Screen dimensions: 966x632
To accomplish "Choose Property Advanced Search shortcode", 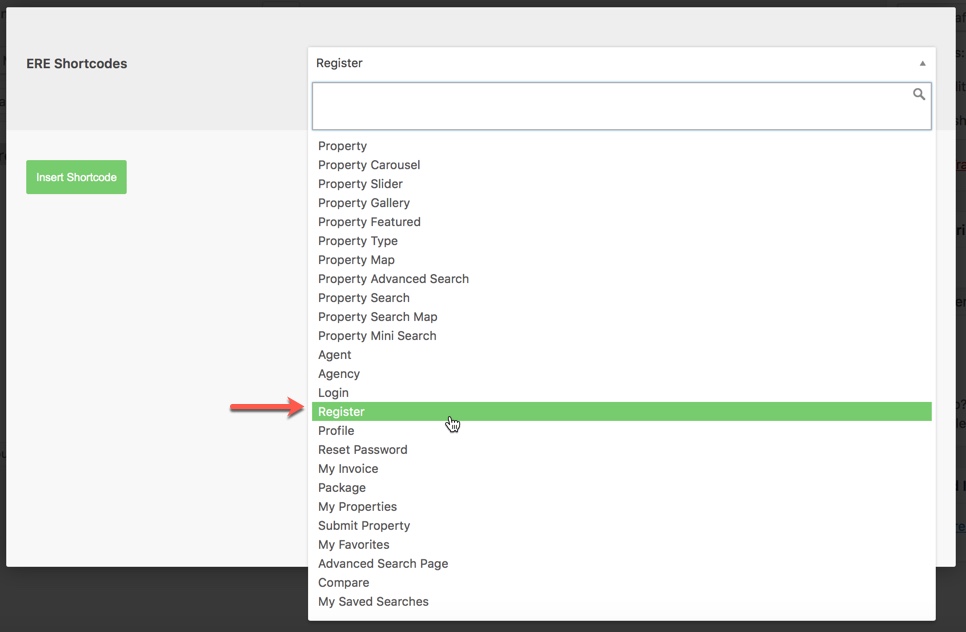I will coord(622,279).
